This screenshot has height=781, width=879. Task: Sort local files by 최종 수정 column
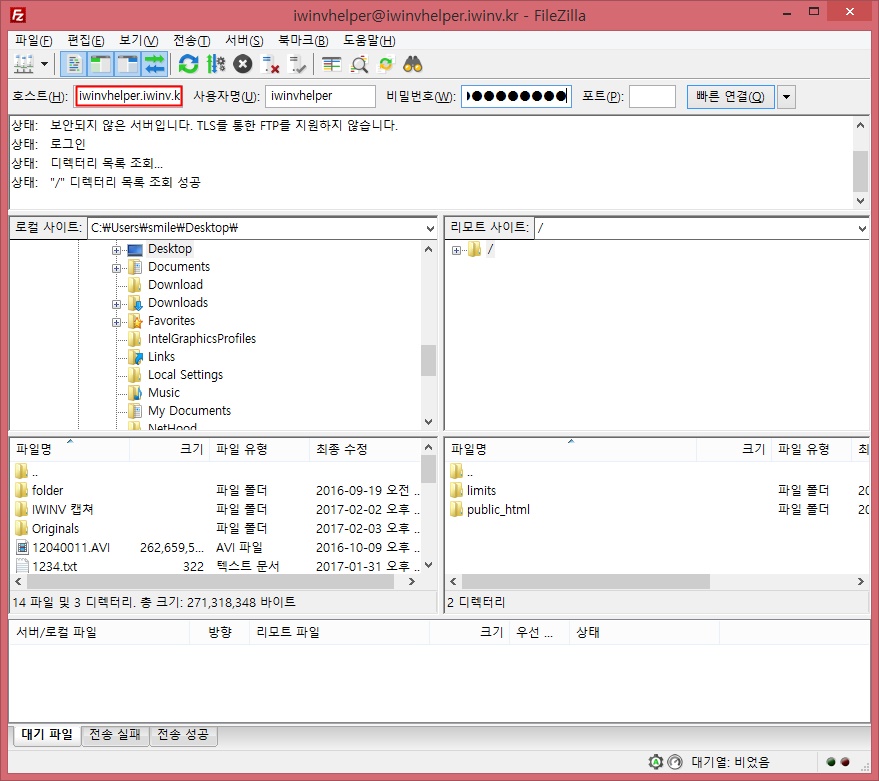tap(364, 449)
